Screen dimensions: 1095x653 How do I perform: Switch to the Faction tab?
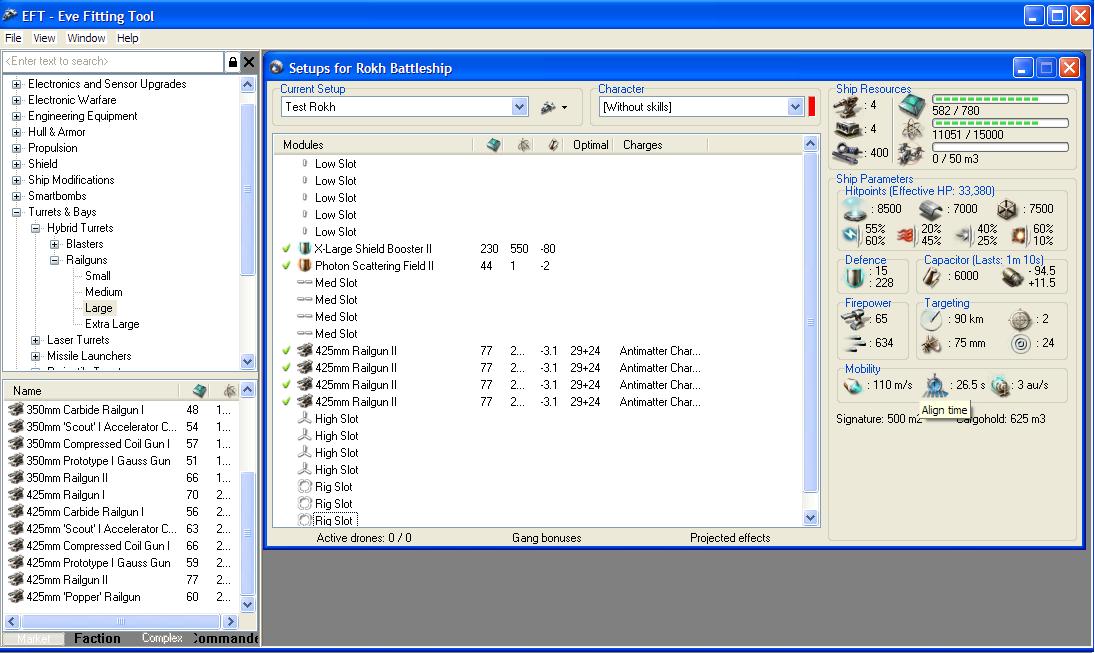(97, 638)
